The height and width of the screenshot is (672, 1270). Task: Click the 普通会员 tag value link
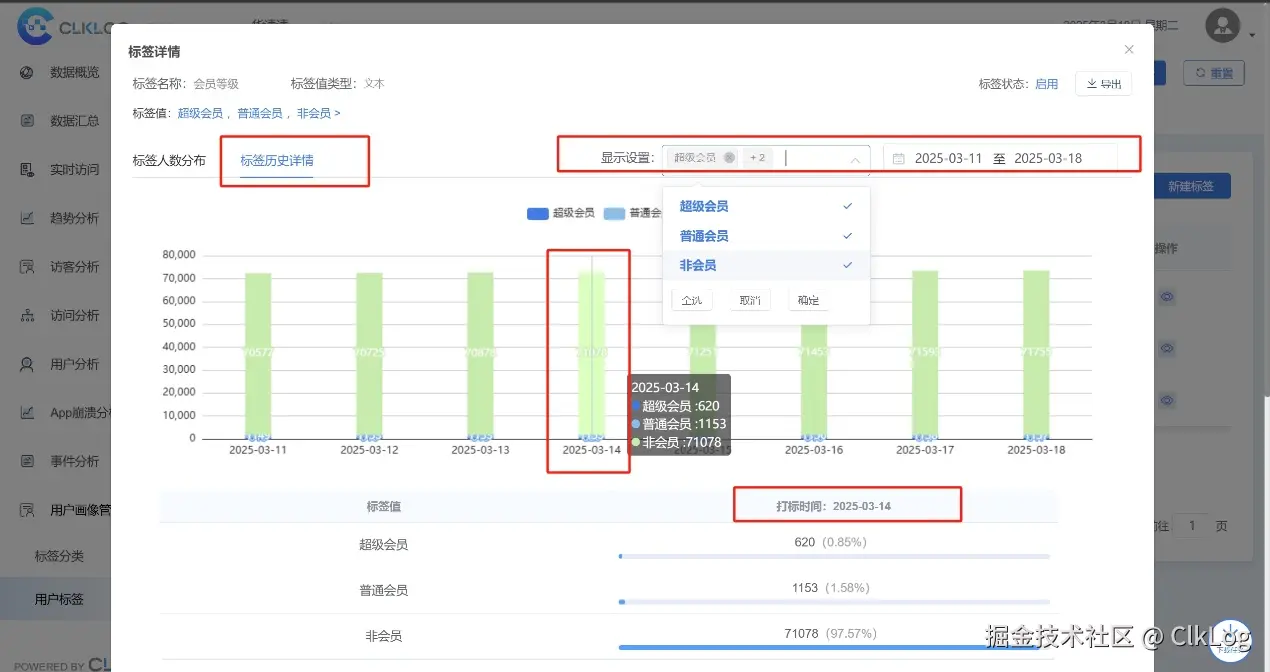point(260,114)
